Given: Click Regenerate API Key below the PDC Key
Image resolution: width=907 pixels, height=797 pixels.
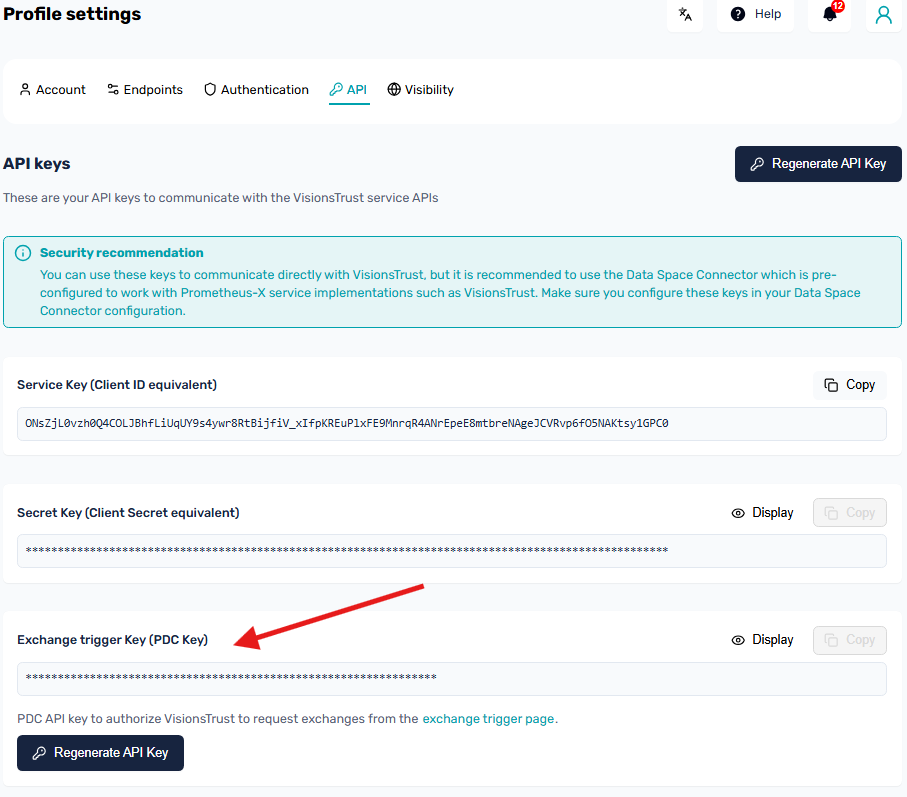Looking at the screenshot, I should click(100, 752).
